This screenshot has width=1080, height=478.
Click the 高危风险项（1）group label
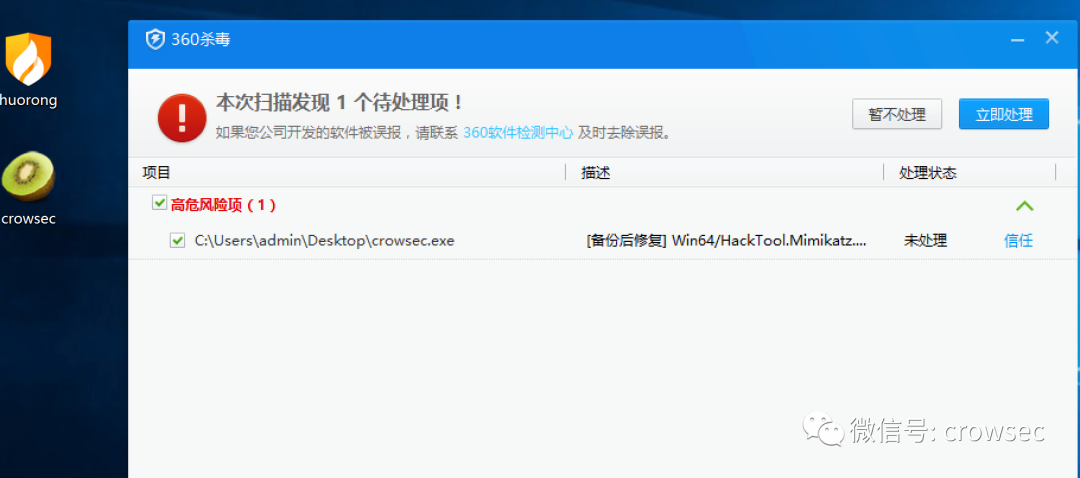pos(223,205)
